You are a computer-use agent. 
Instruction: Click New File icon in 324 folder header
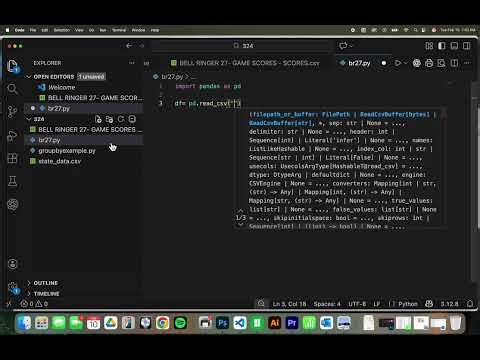click(98, 119)
